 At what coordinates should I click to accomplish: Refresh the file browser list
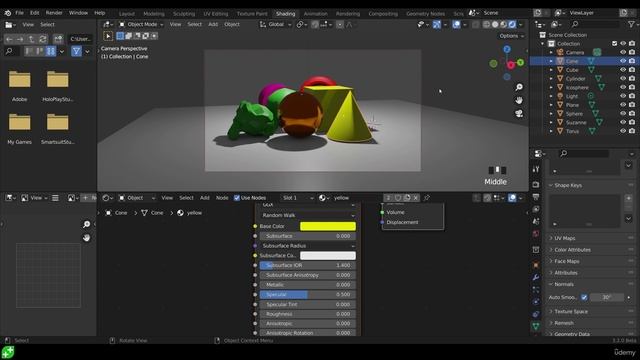click(42, 39)
